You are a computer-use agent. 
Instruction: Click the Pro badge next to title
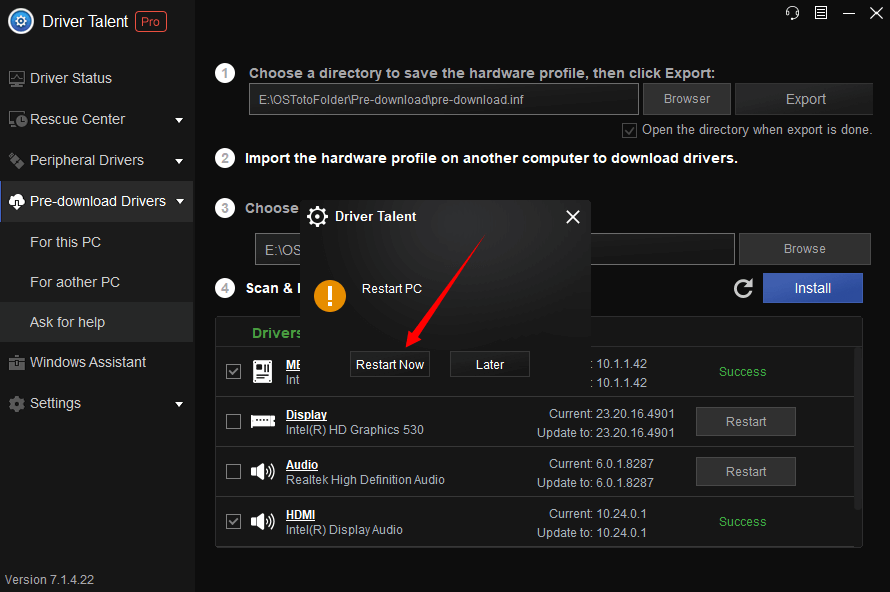pos(150,22)
